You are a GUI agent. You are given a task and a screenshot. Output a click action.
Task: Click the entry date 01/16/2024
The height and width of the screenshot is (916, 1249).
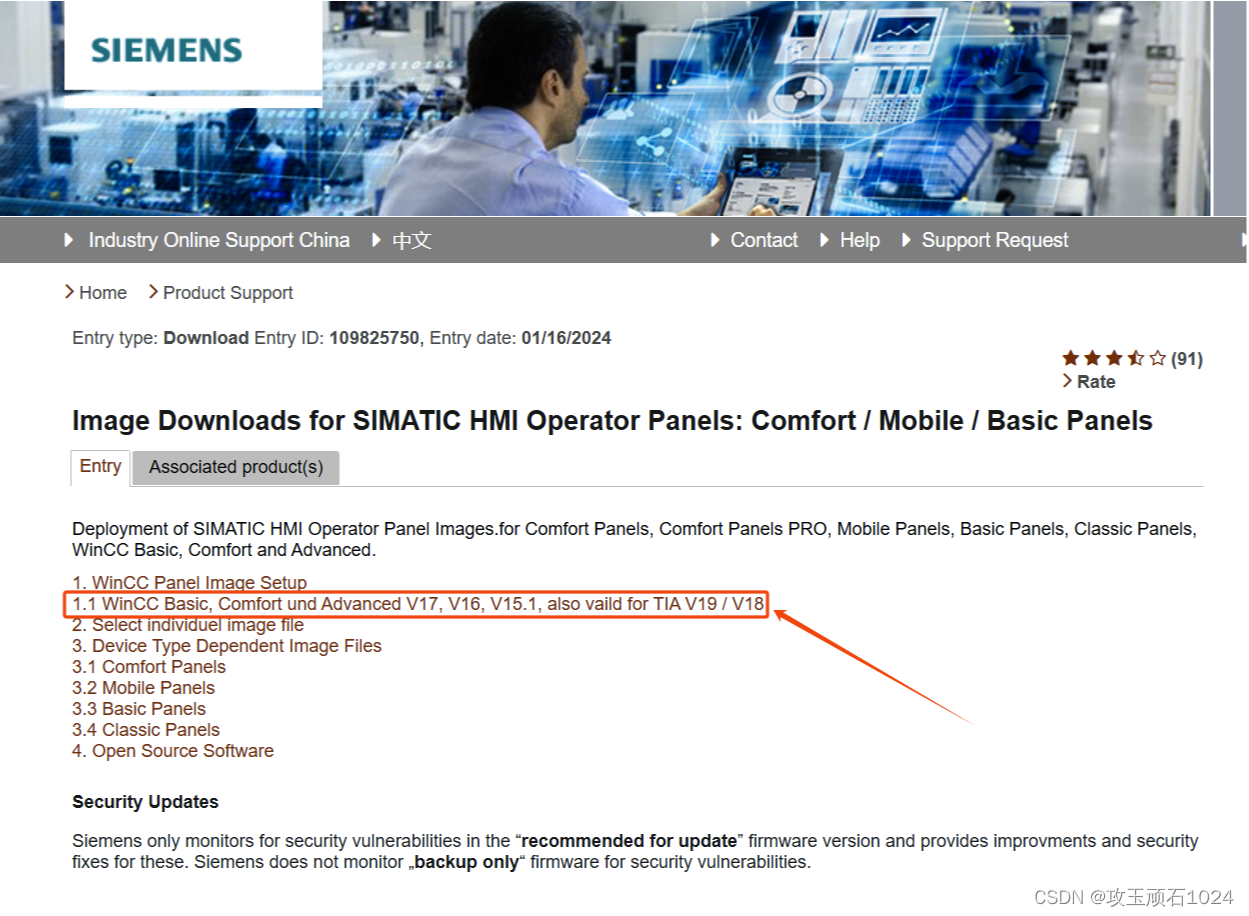[x=566, y=338]
